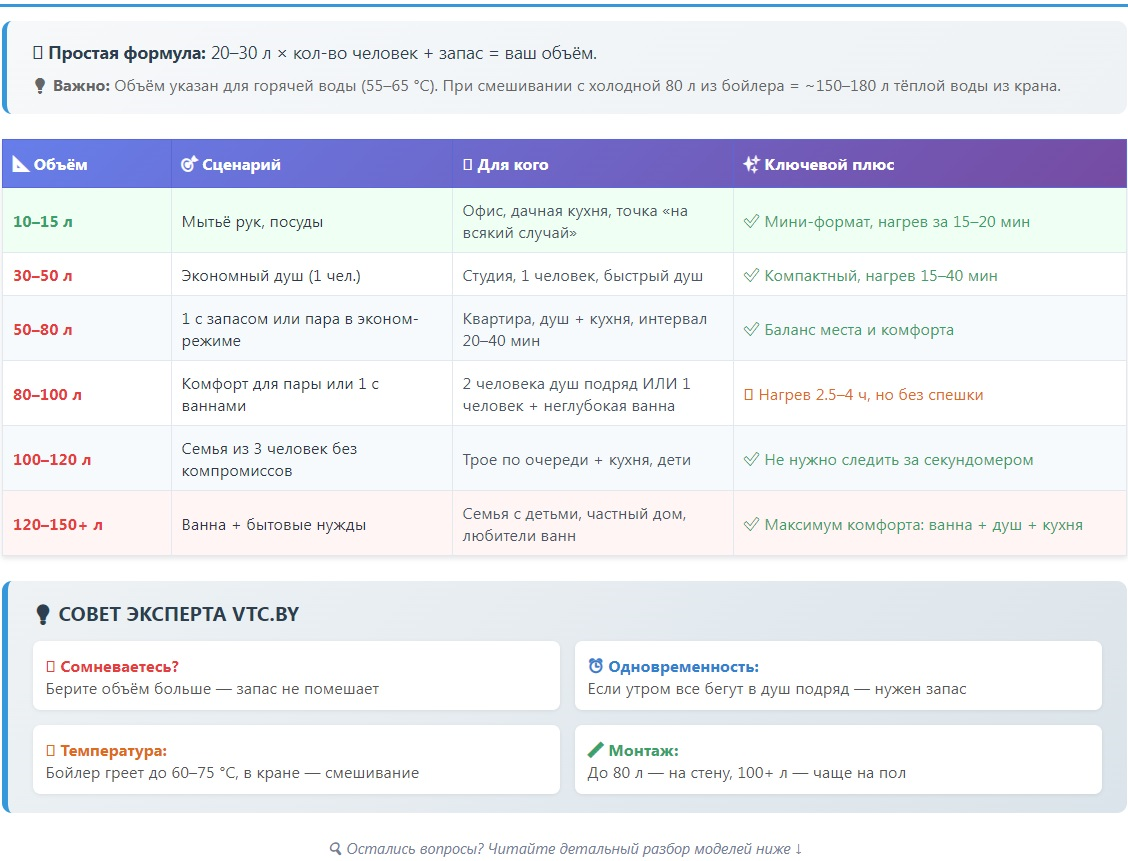This screenshot has height=861, width=1128.
Task: Click the magnifier icon before Остались вопросы
Action: click(x=336, y=849)
